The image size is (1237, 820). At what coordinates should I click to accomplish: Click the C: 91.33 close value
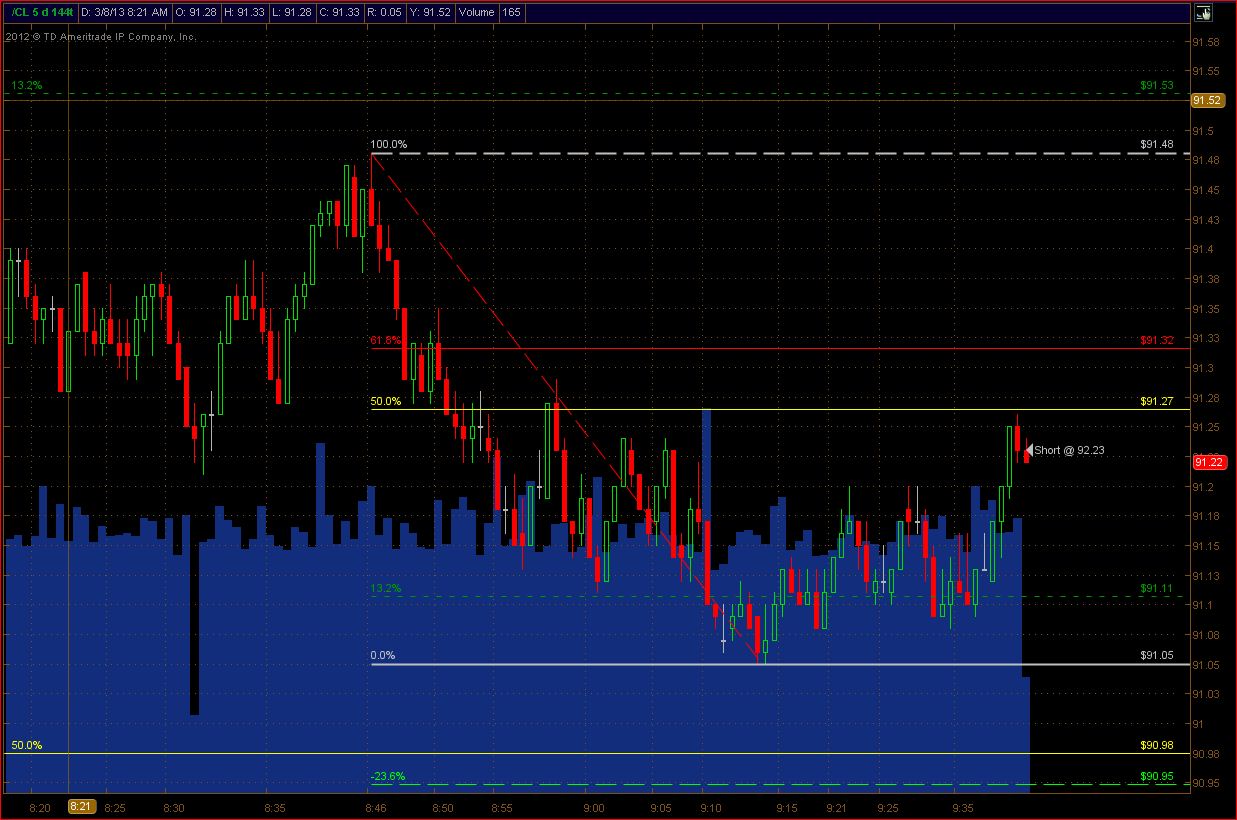(x=338, y=14)
